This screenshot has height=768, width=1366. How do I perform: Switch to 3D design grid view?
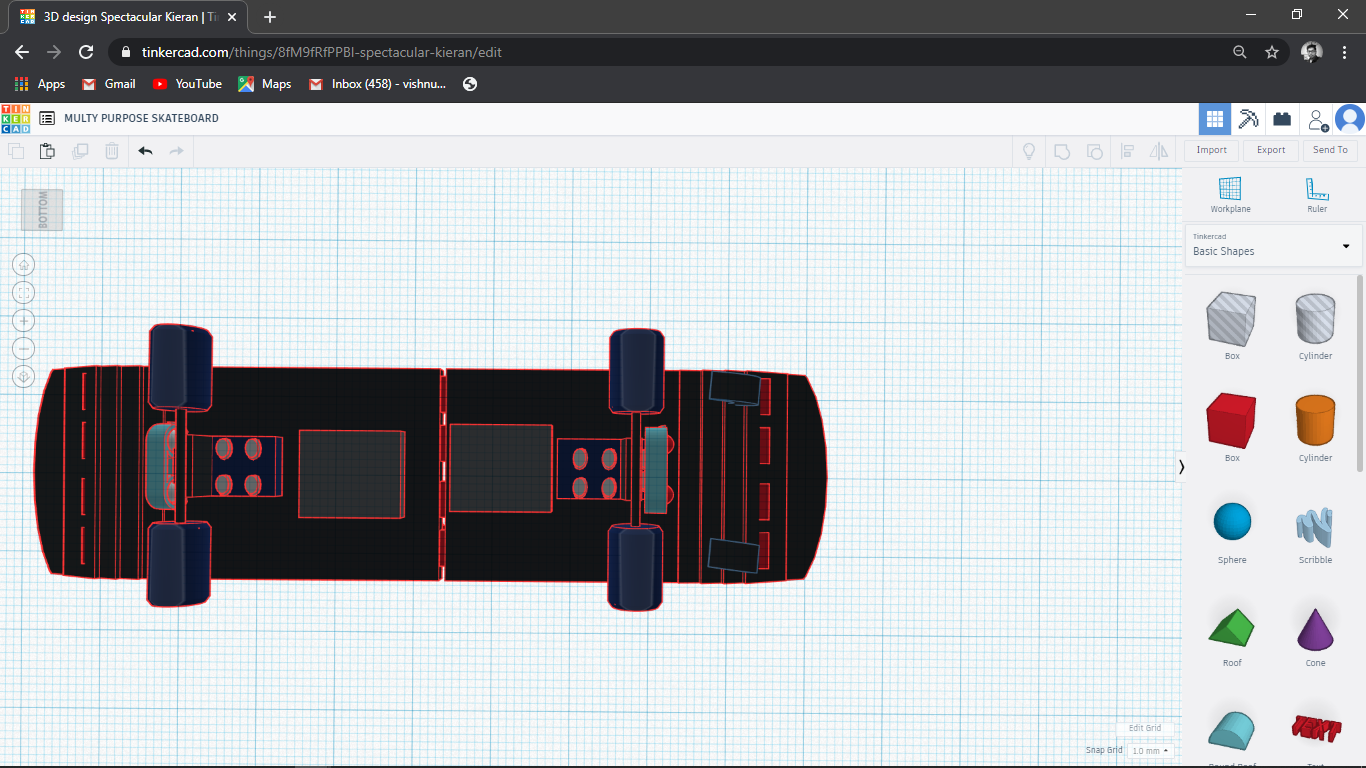pos(1215,119)
